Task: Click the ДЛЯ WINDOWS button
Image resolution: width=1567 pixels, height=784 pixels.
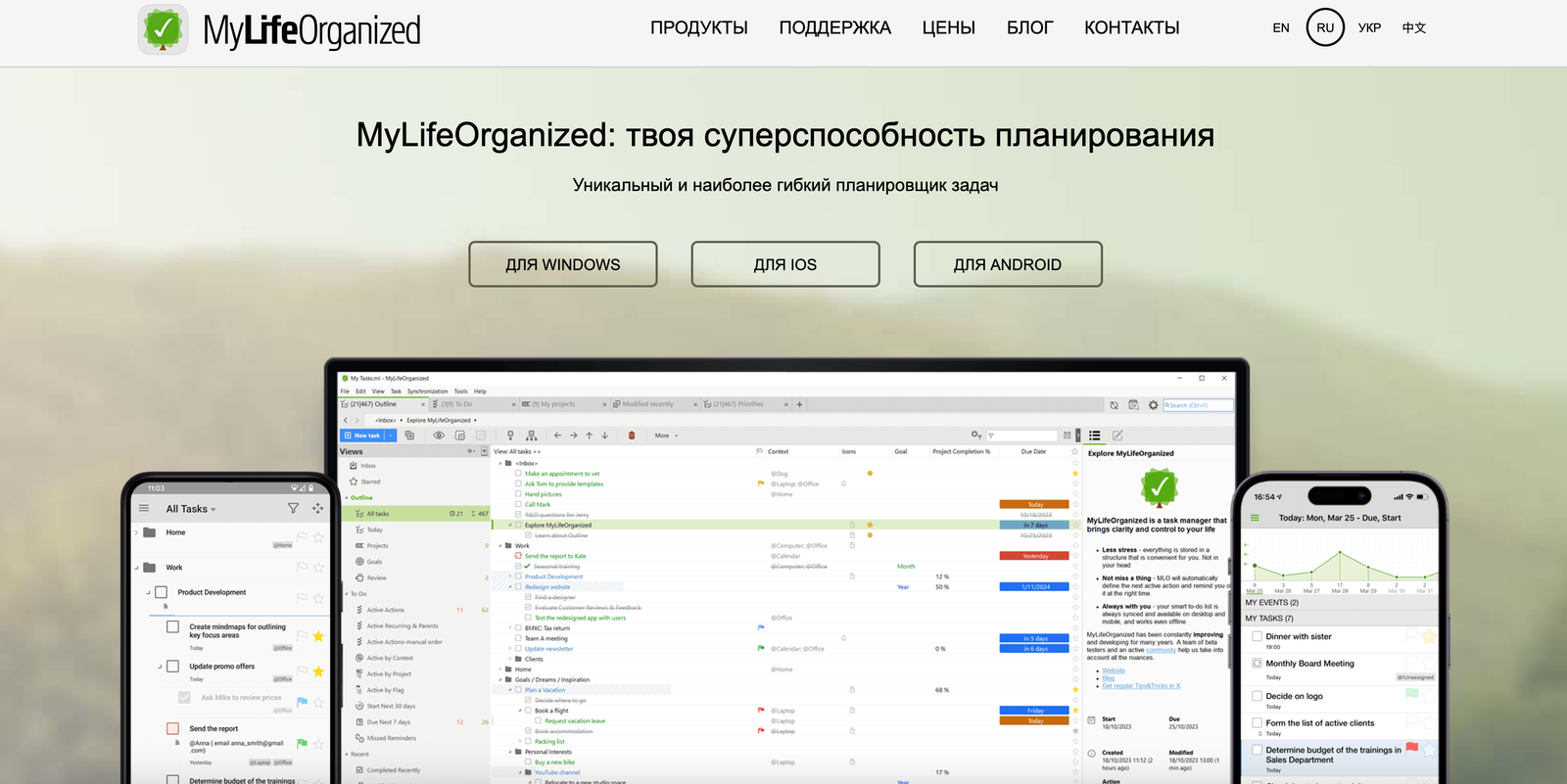Action: 563,264
